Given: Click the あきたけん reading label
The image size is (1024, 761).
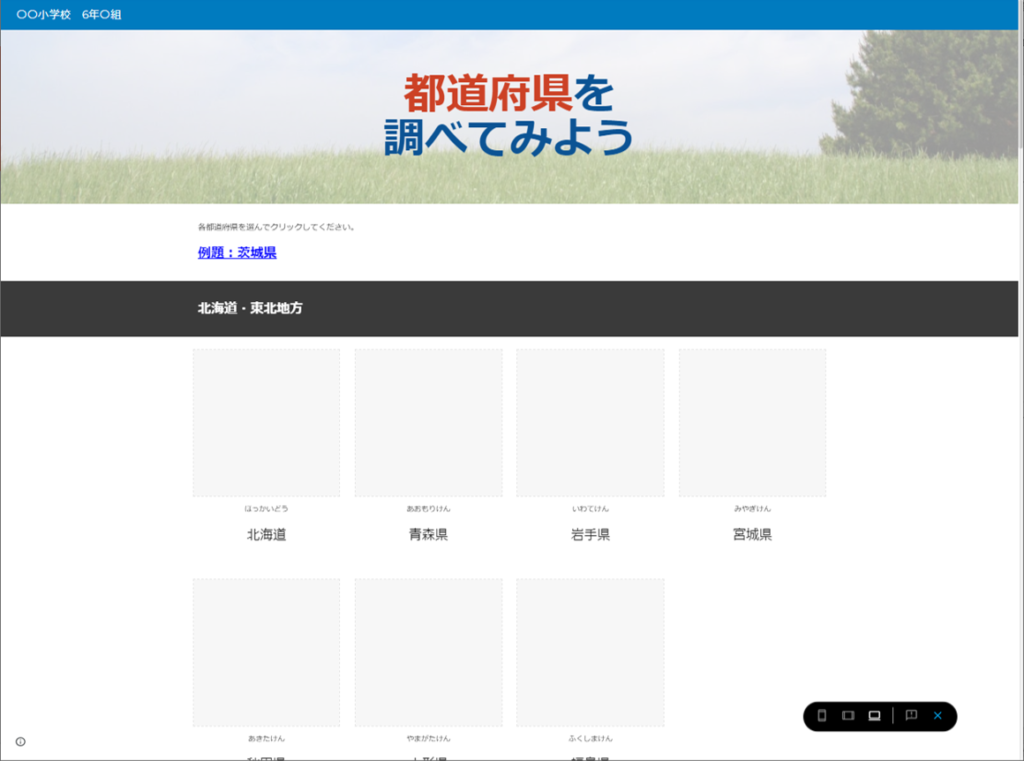Looking at the screenshot, I should click(x=266, y=738).
